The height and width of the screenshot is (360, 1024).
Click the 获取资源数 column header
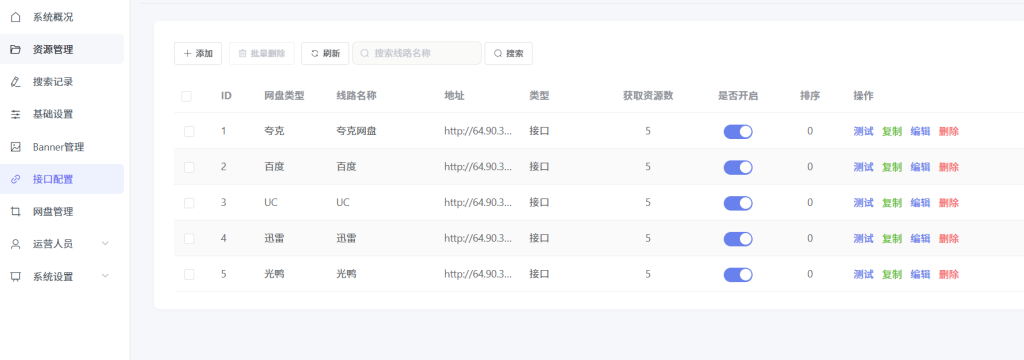point(648,96)
